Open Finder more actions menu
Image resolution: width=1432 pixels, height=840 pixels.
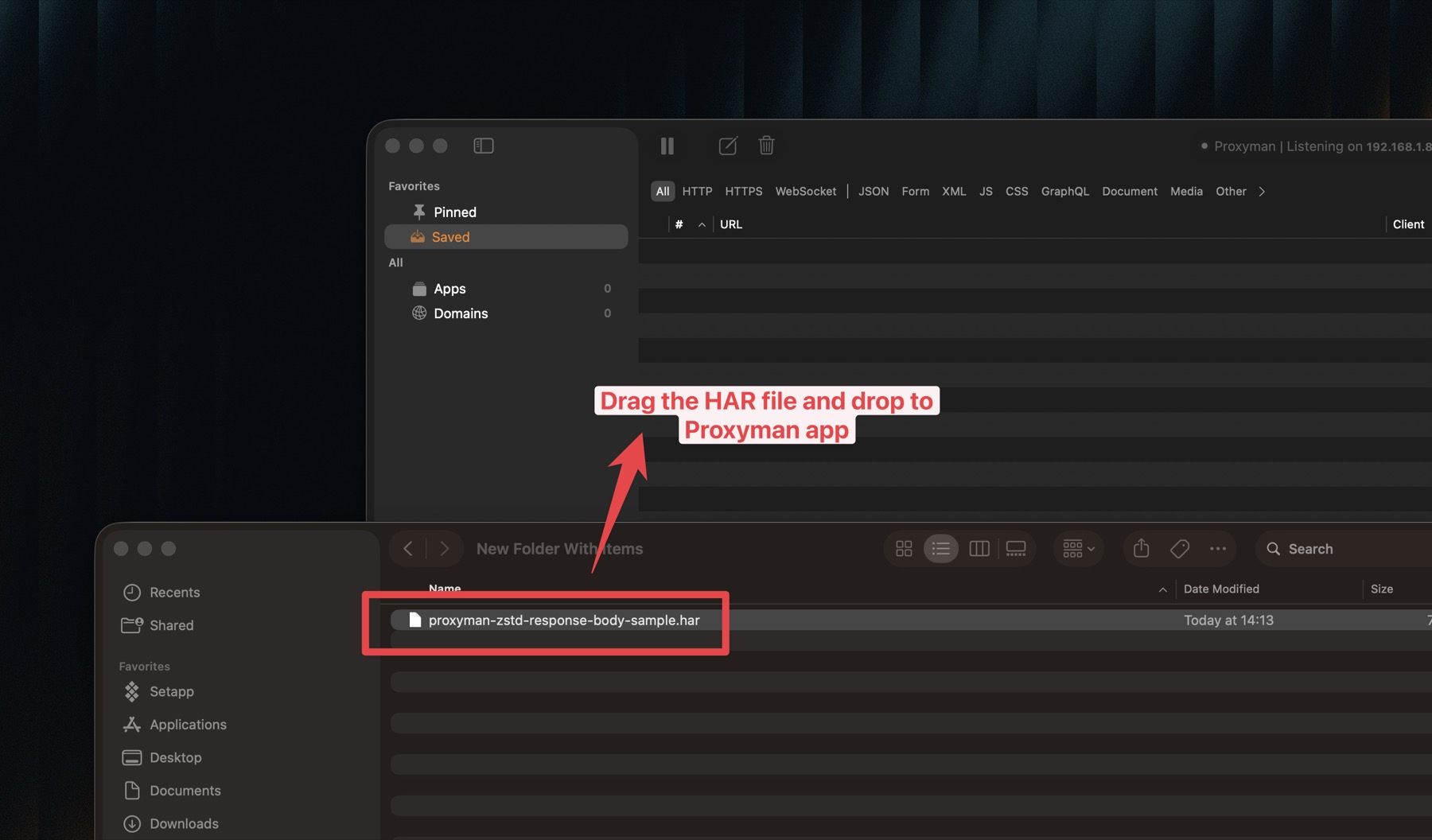click(x=1218, y=549)
